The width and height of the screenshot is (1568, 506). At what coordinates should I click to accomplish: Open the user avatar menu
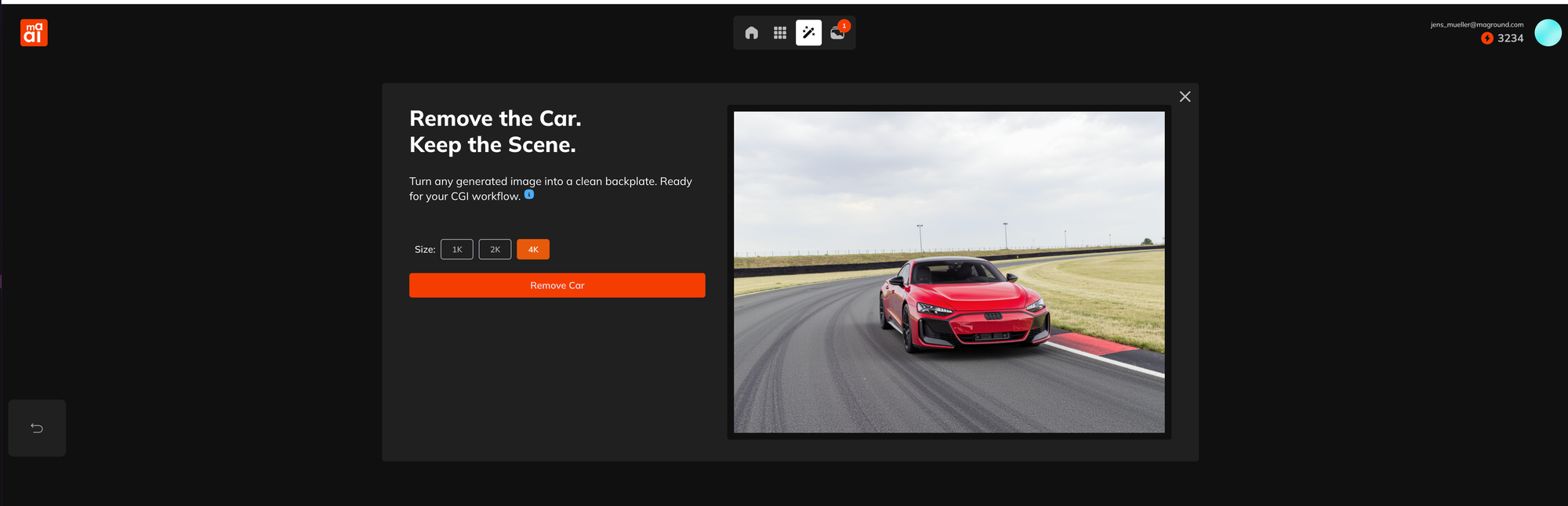click(1547, 33)
